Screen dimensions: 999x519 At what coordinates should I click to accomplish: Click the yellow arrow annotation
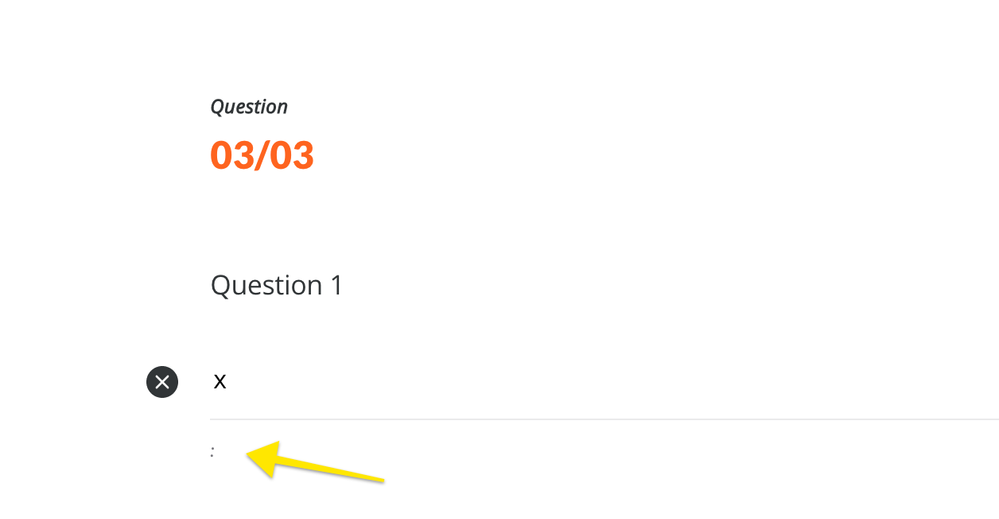pos(312,465)
